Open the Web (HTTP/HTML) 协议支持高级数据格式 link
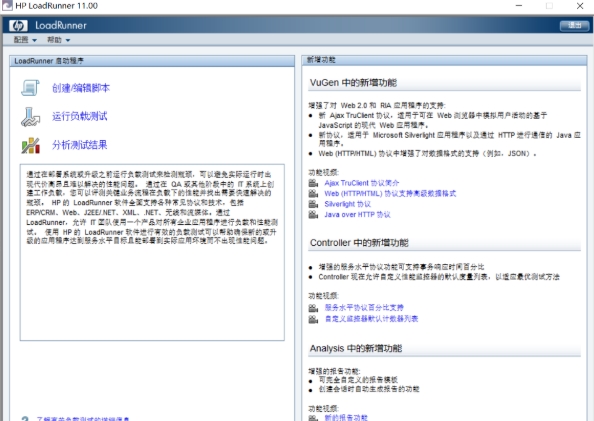 click(x=390, y=194)
